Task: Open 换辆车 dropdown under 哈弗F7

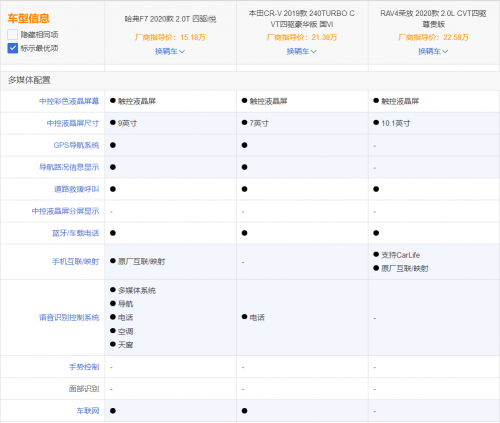Action: click(170, 51)
